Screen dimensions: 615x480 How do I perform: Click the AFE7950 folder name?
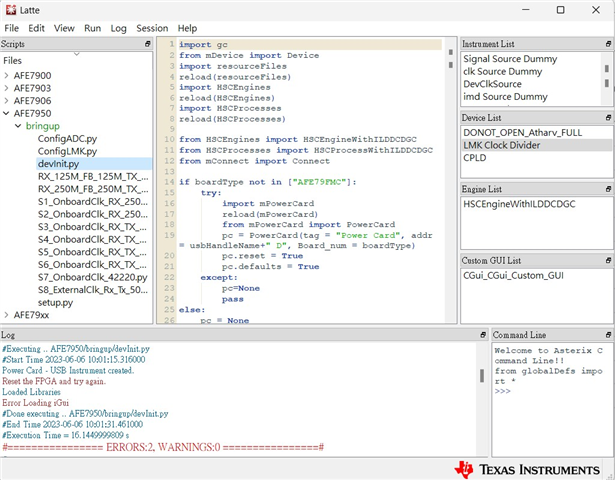[x=32, y=113]
